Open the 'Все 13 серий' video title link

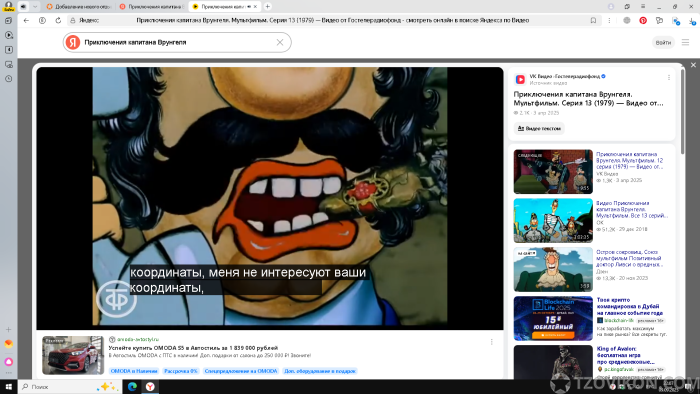(632, 209)
